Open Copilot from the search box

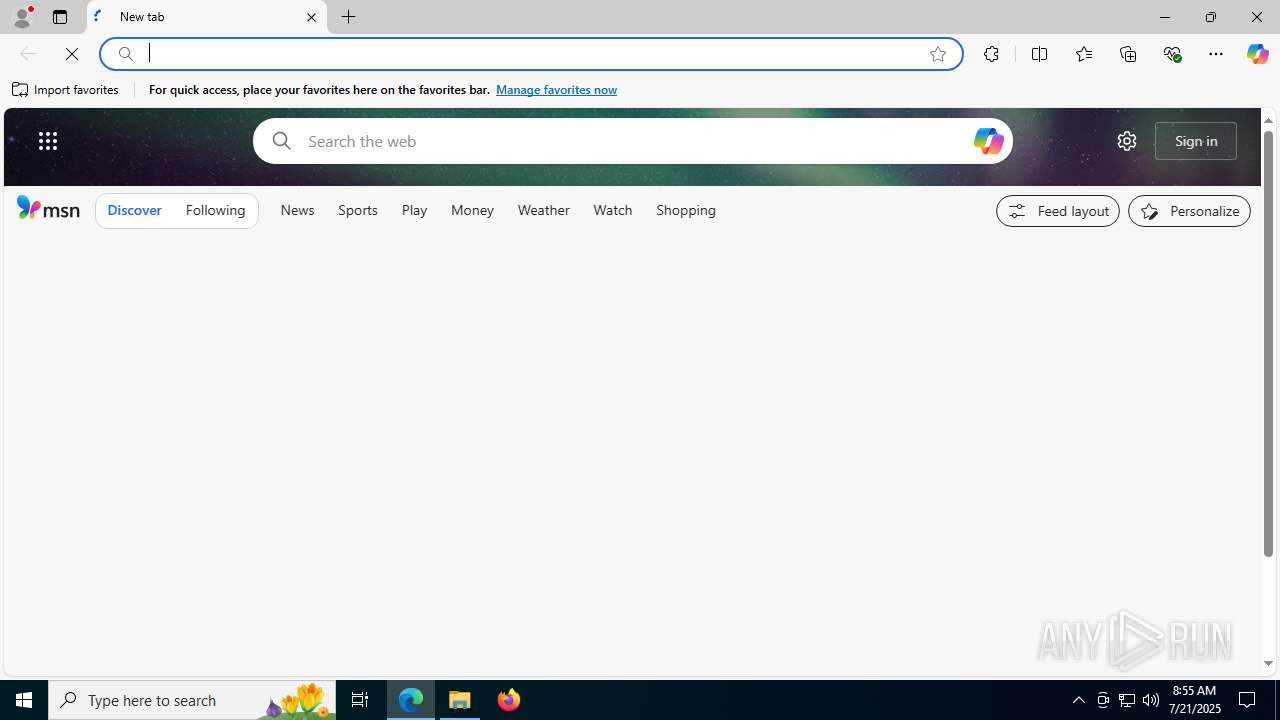pyautogui.click(x=988, y=141)
